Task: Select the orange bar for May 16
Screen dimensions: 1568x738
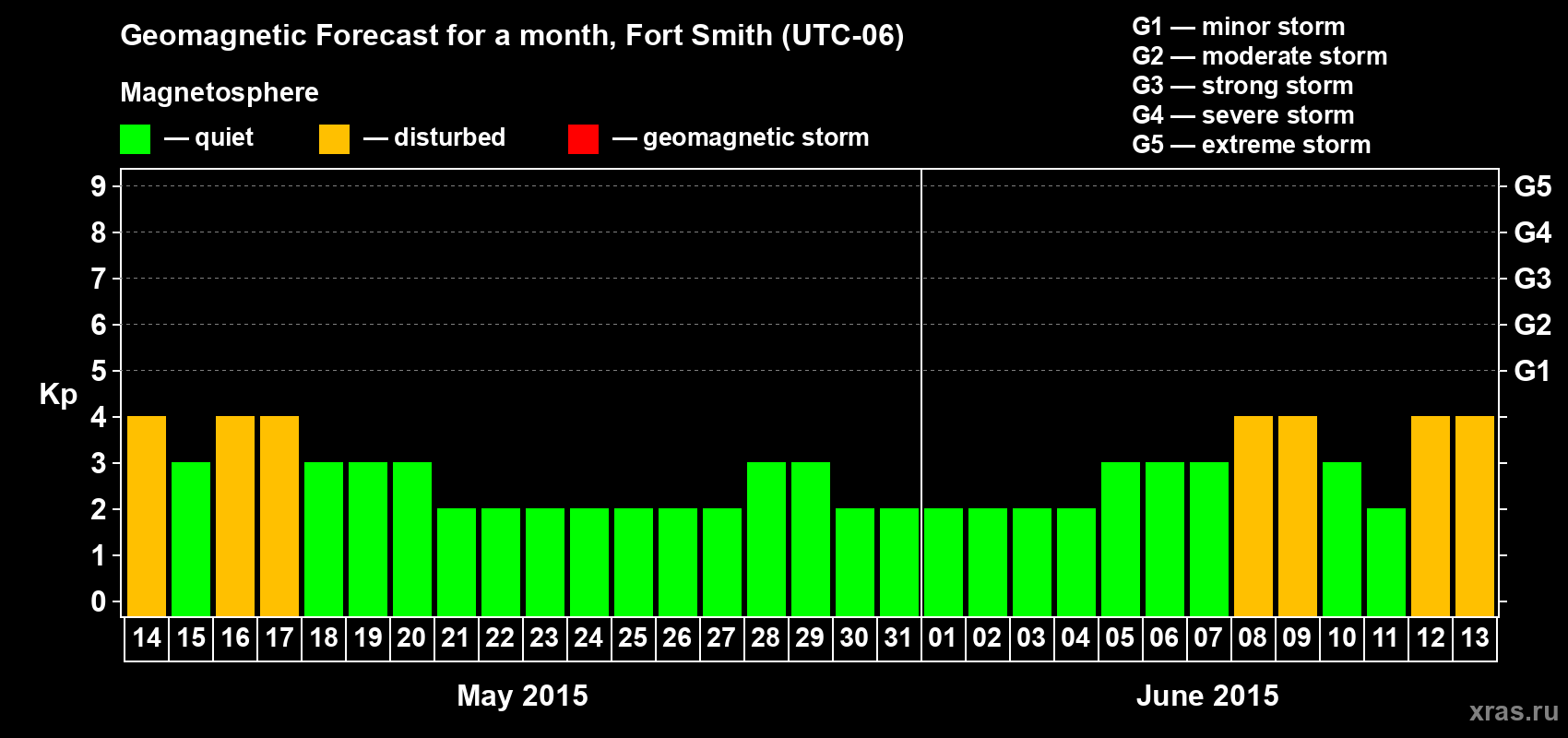Action: click(235, 516)
